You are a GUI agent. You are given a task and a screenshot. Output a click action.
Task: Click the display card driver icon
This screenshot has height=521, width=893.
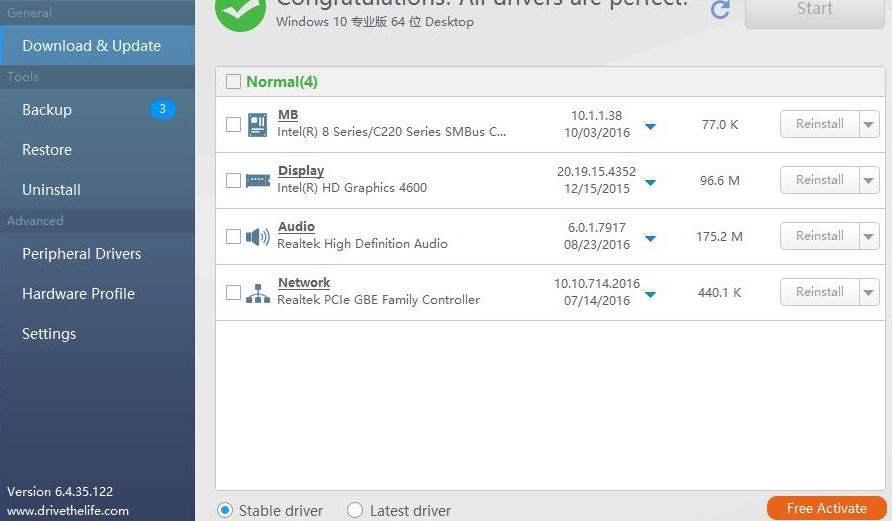tap(257, 180)
